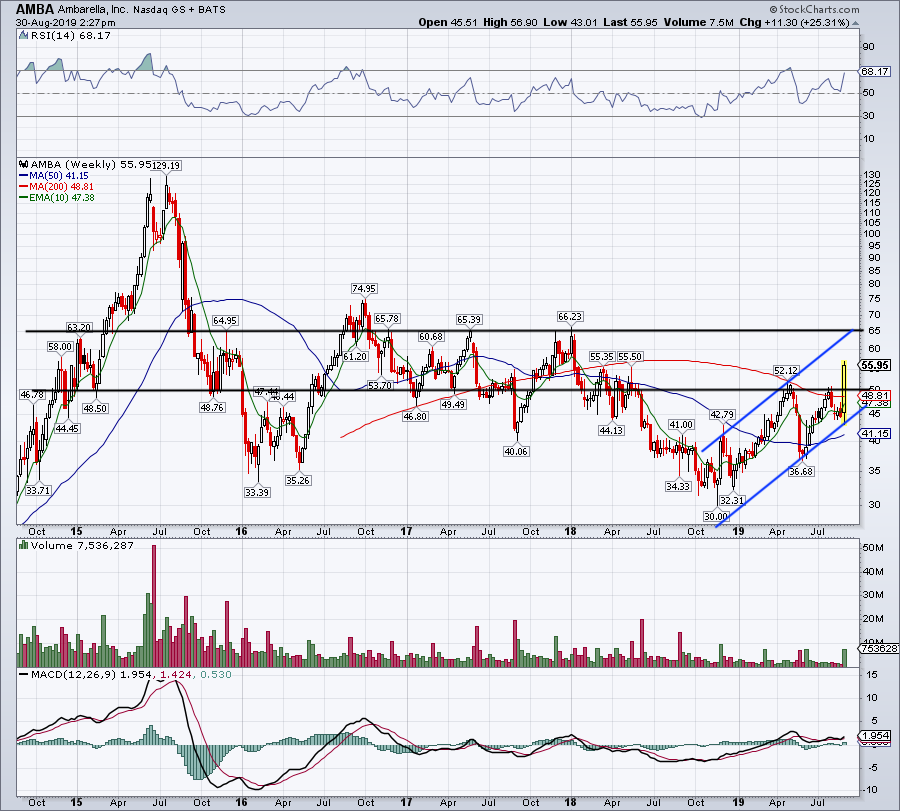Click the bold 55.95 last-price tag on right axis

tap(875, 365)
